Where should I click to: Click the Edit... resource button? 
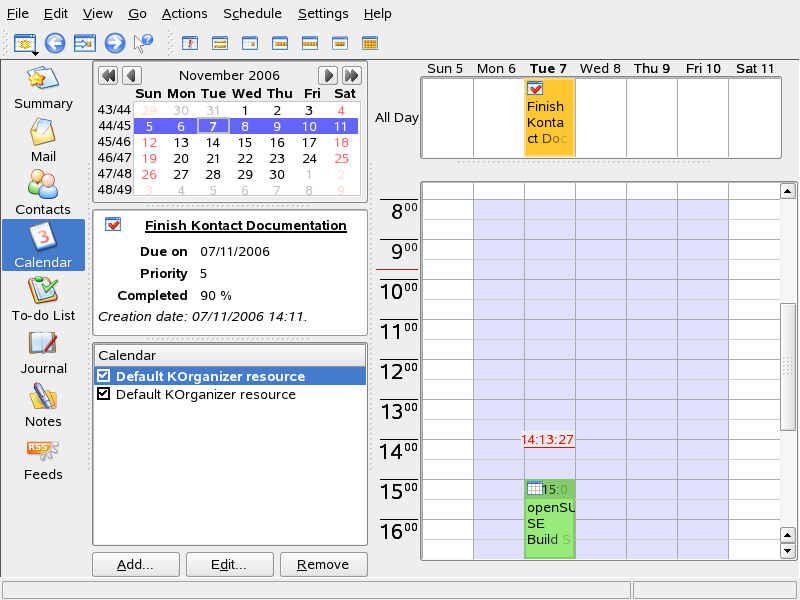(230, 564)
